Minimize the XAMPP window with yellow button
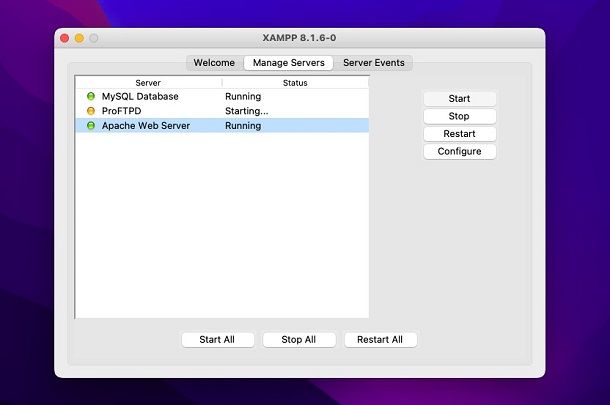The image size is (610, 405). (79, 38)
